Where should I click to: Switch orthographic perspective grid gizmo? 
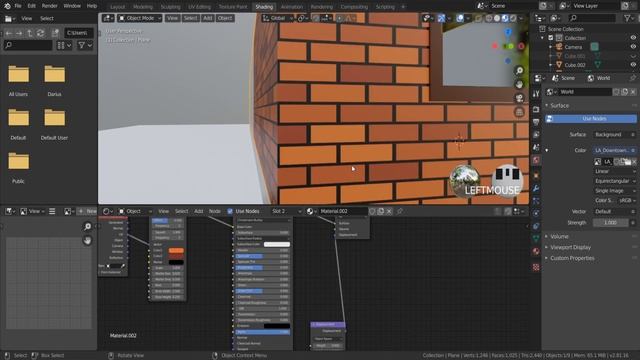[x=519, y=112]
